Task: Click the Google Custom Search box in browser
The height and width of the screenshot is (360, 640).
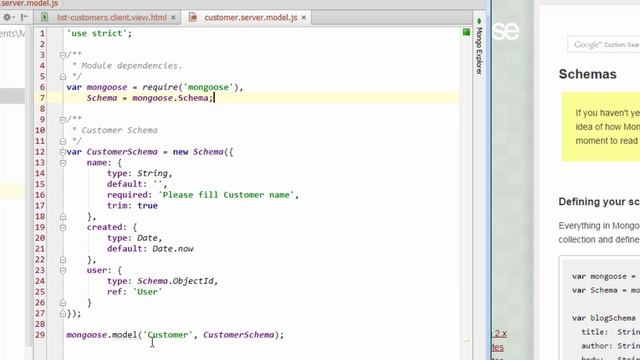Action: click(x=604, y=44)
